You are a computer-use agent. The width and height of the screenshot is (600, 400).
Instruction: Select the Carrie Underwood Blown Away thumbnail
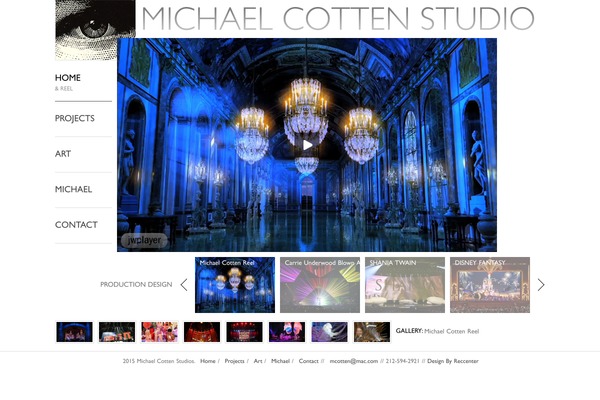pyautogui.click(x=320, y=285)
